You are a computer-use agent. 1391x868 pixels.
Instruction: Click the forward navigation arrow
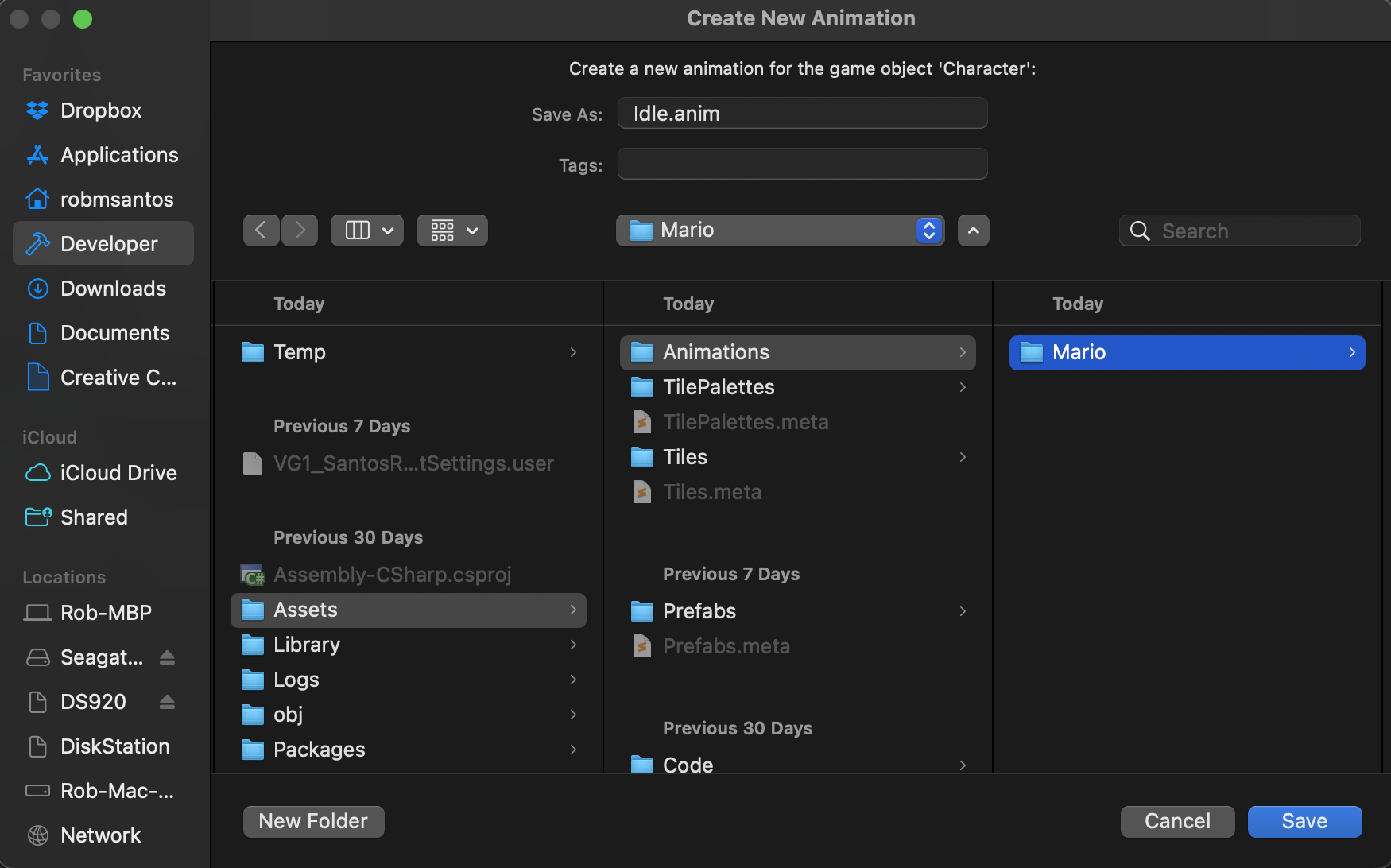pyautogui.click(x=300, y=231)
